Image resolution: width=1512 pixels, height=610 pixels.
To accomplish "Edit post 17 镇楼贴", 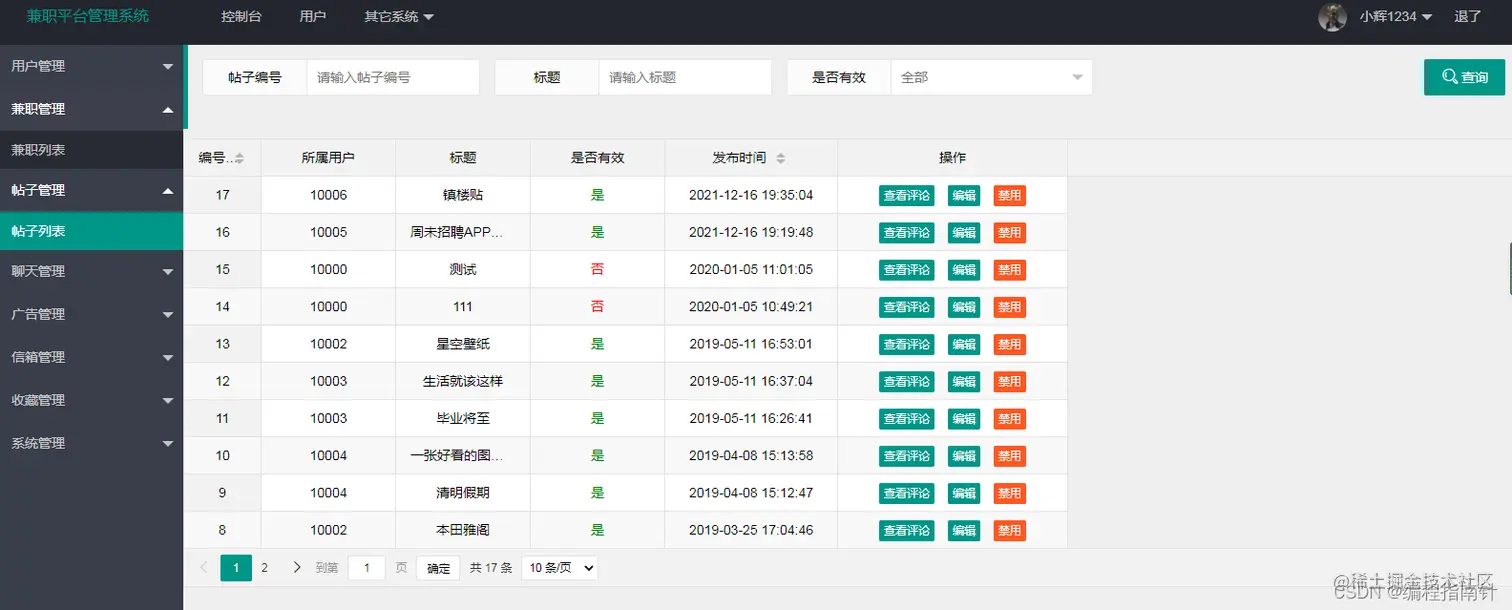I will (964, 196).
